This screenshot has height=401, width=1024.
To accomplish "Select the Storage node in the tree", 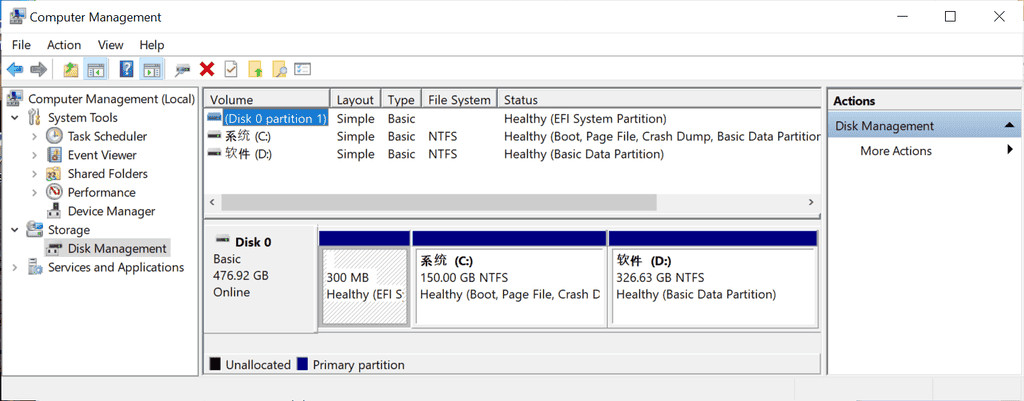I will point(69,230).
